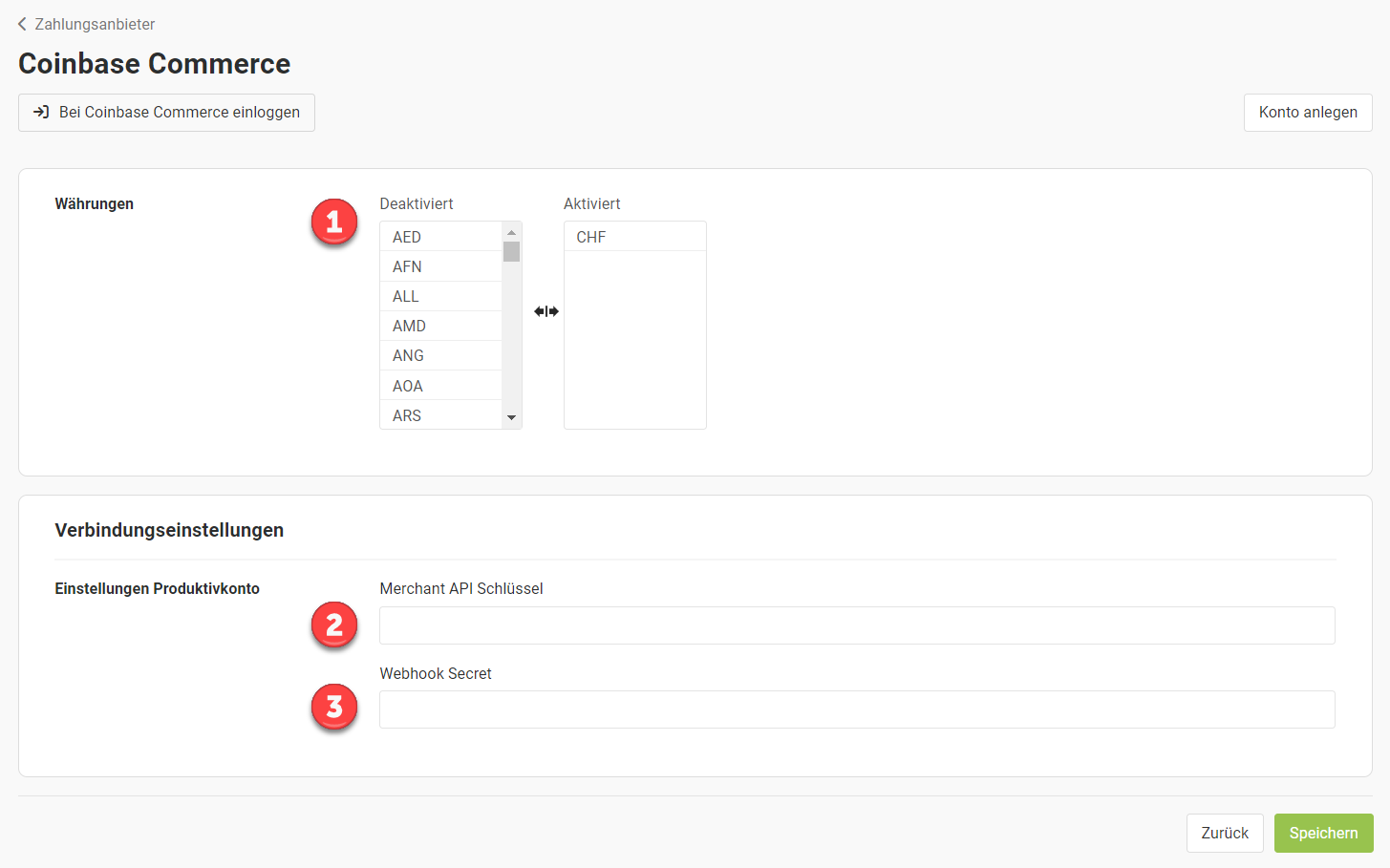
Task: Select AED in the Deaktiviert list
Action: (x=440, y=237)
